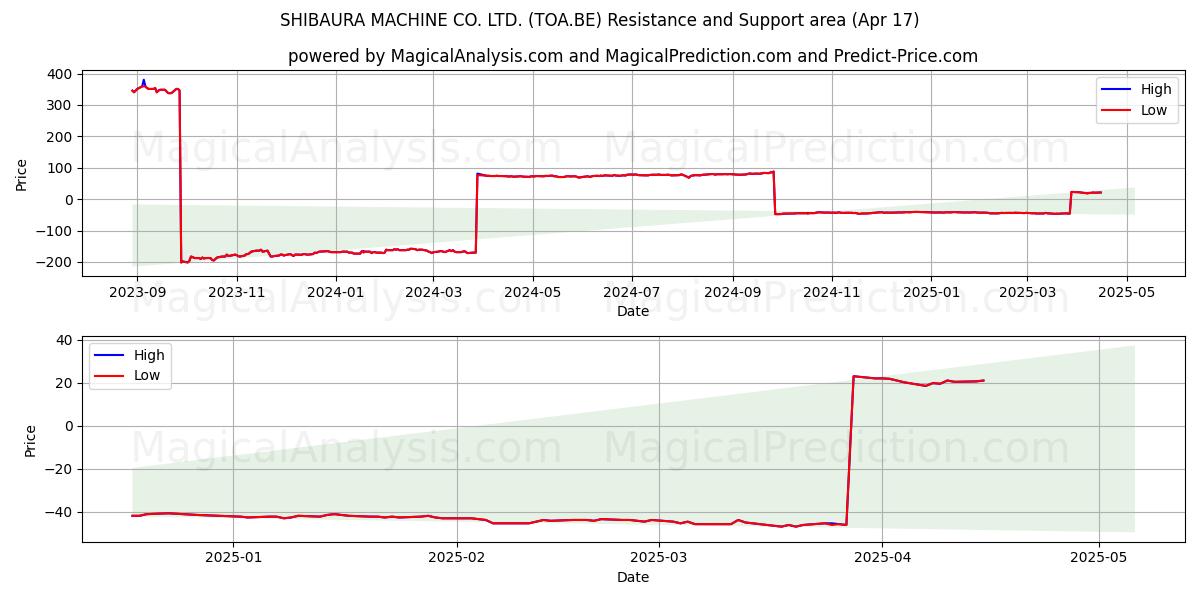Click the top chart 2025-05 tick label
The height and width of the screenshot is (600, 1200).
1127,291
